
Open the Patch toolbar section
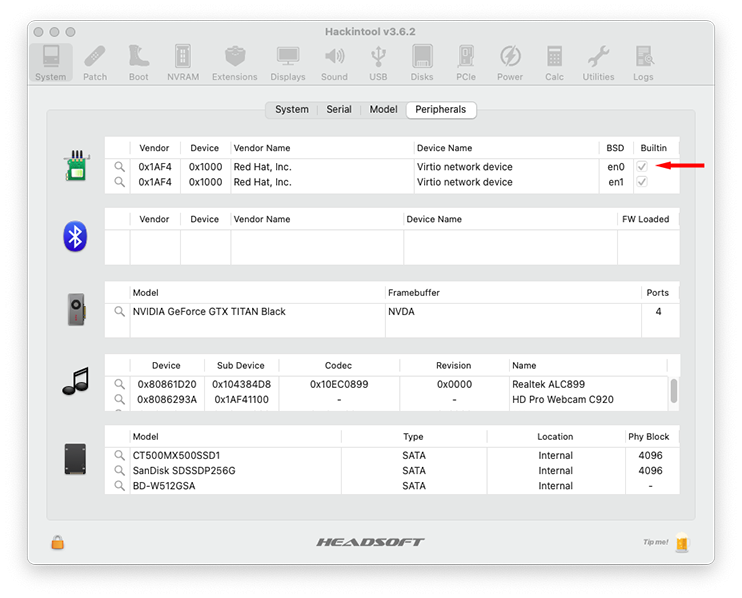[x=95, y=63]
